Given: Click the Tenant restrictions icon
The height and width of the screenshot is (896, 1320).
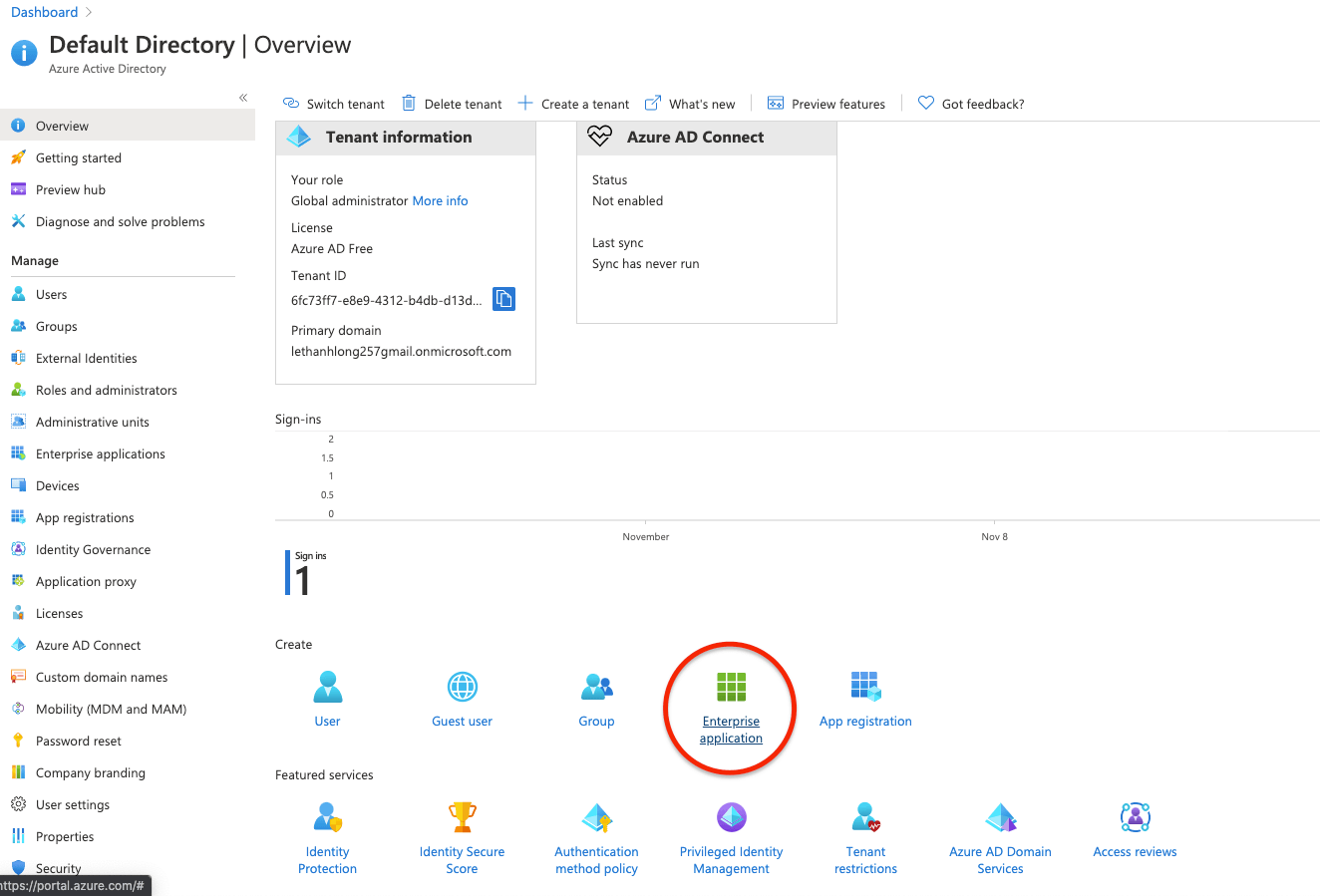Looking at the screenshot, I should pyautogui.click(x=866, y=817).
